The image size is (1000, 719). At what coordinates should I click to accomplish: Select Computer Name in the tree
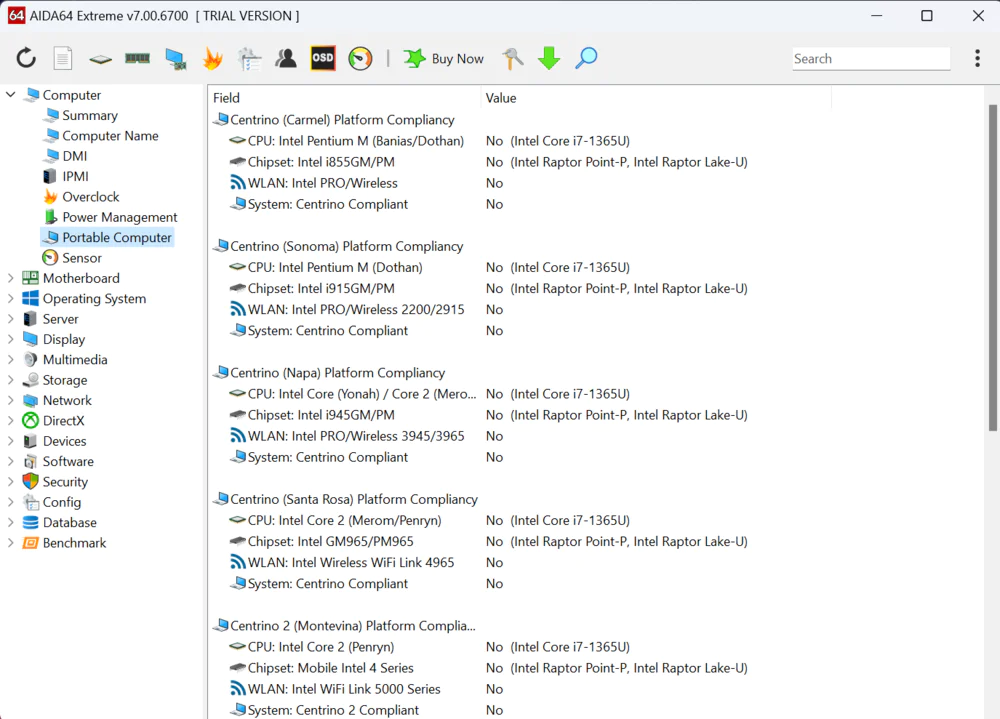(x=110, y=136)
